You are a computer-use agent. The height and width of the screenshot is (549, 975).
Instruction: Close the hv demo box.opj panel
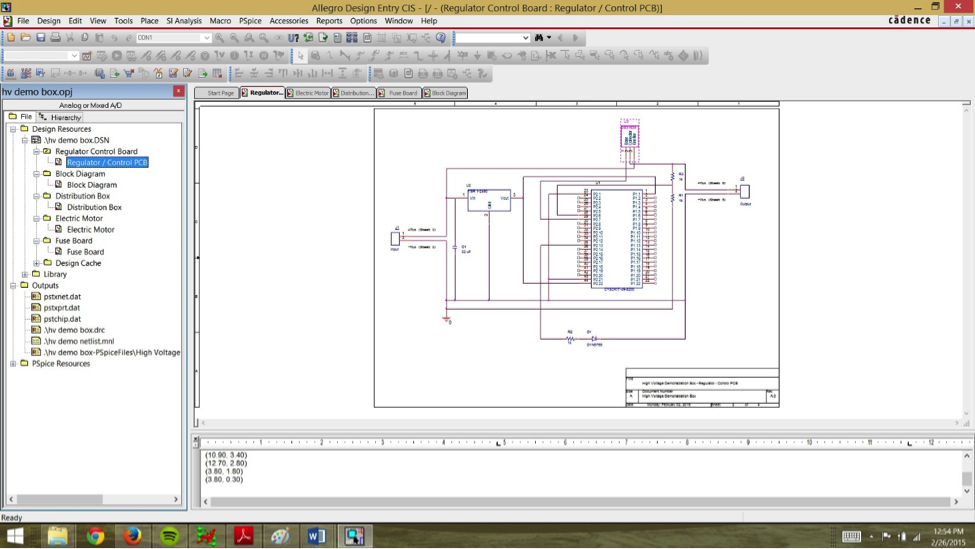coord(178,91)
